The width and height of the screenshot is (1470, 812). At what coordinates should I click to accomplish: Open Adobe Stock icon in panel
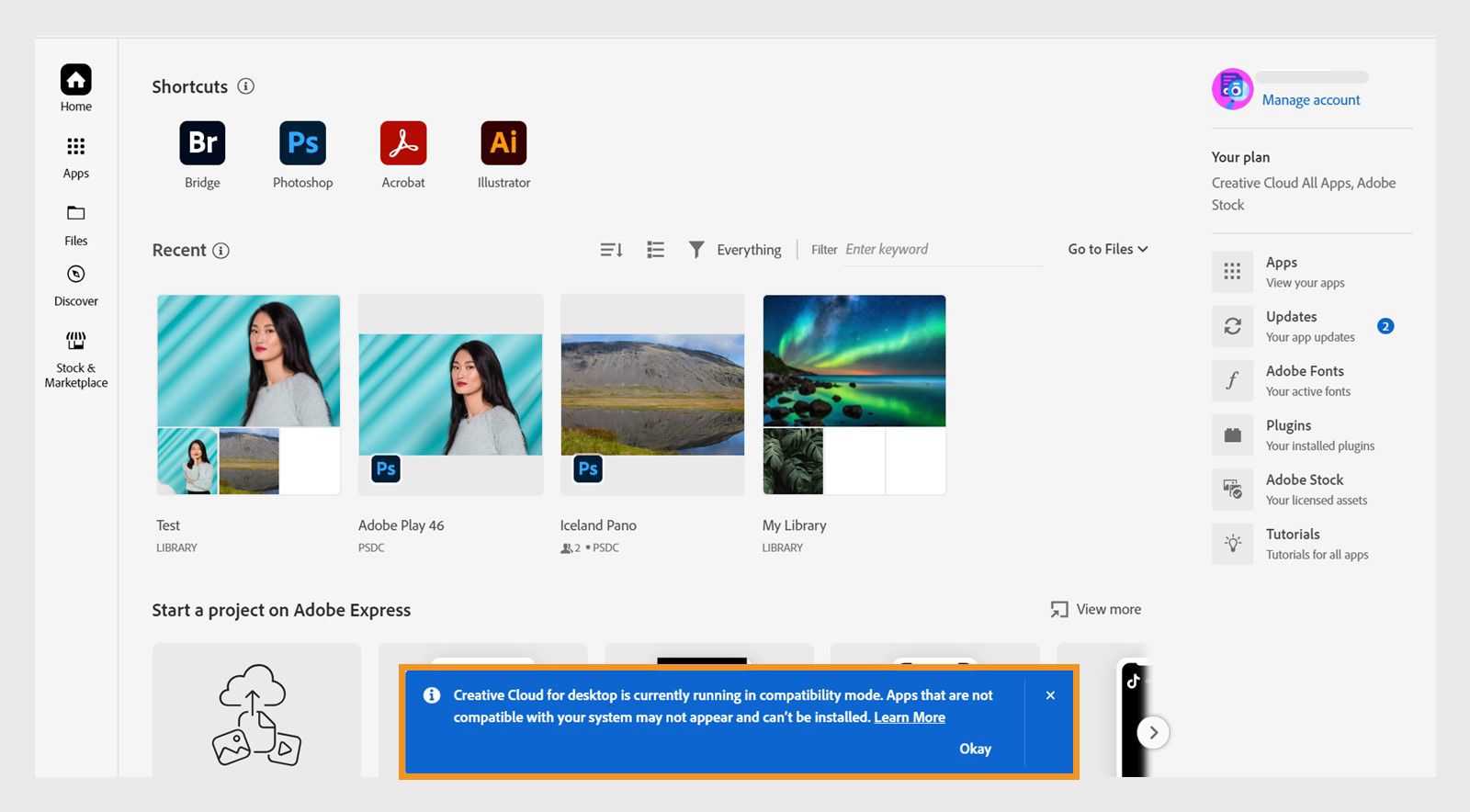[1233, 490]
